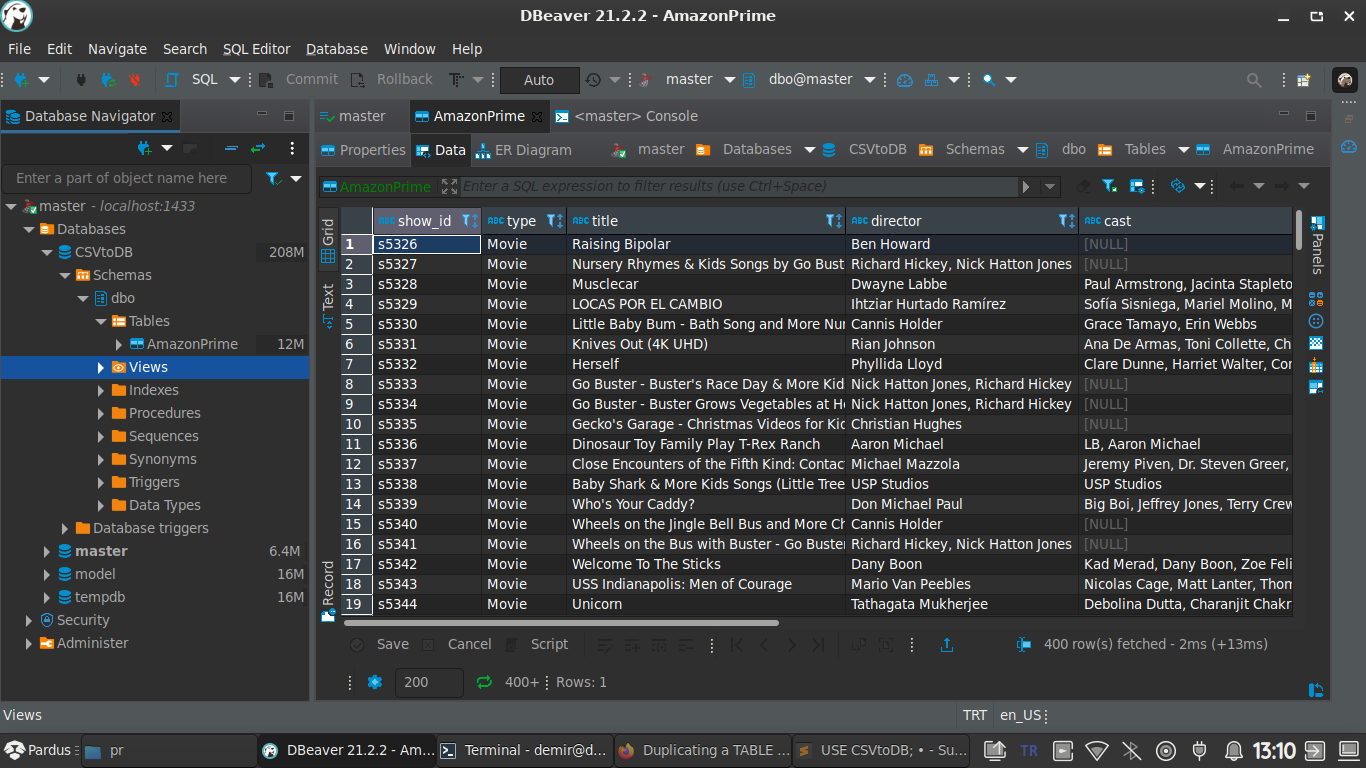Click the blue settings gear beside fetch size
The width and height of the screenshot is (1366, 768).
375,682
